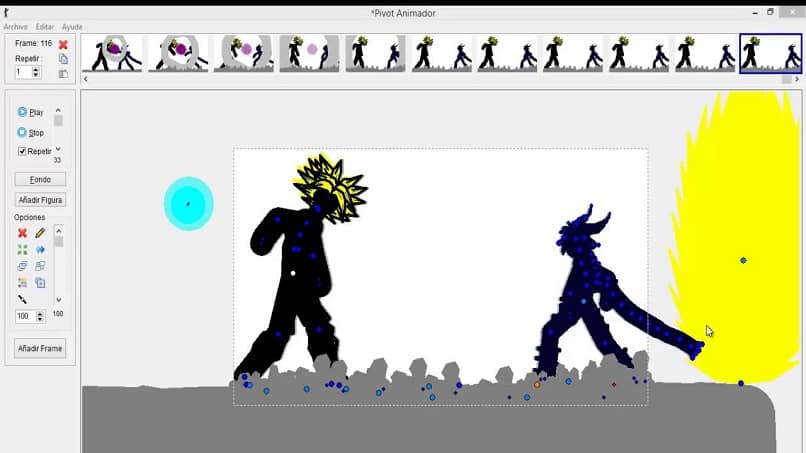Viewport: 806px width, 453px height.
Task: Duplicate the selected figure
Action: pyautogui.click(x=40, y=283)
